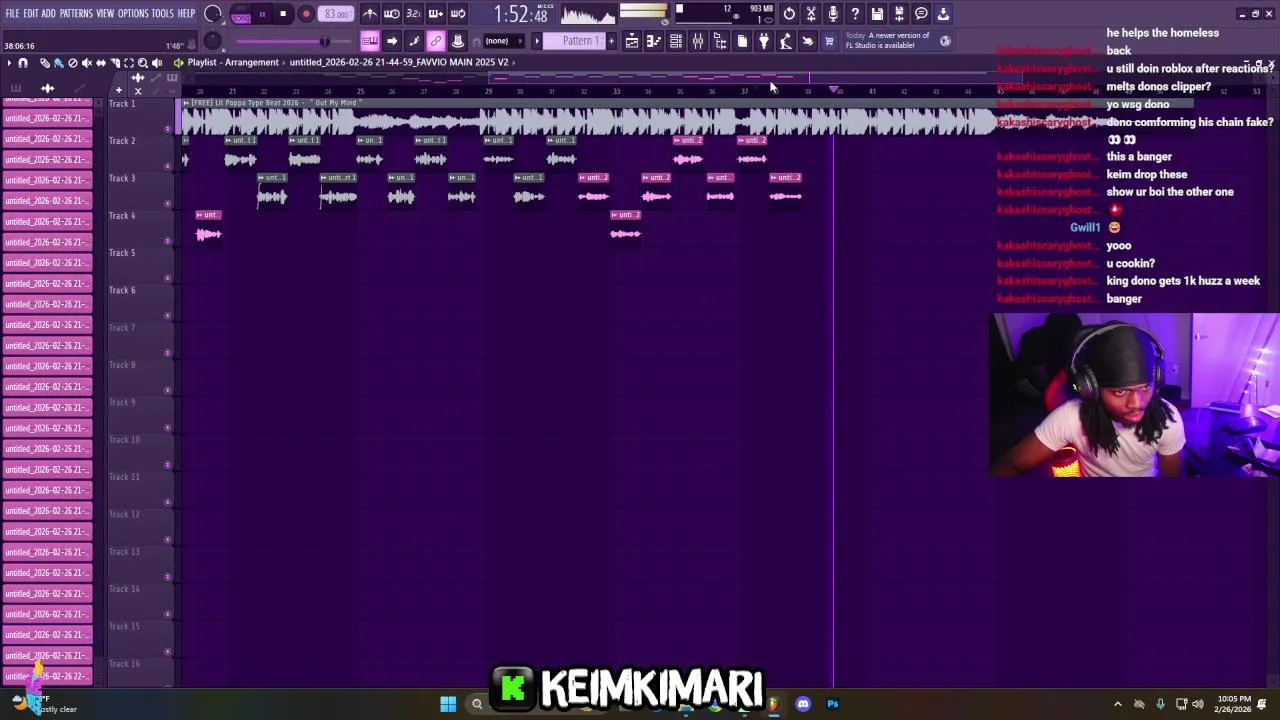Open the ADD menu
Image resolution: width=1280 pixels, height=720 pixels.
click(x=48, y=13)
